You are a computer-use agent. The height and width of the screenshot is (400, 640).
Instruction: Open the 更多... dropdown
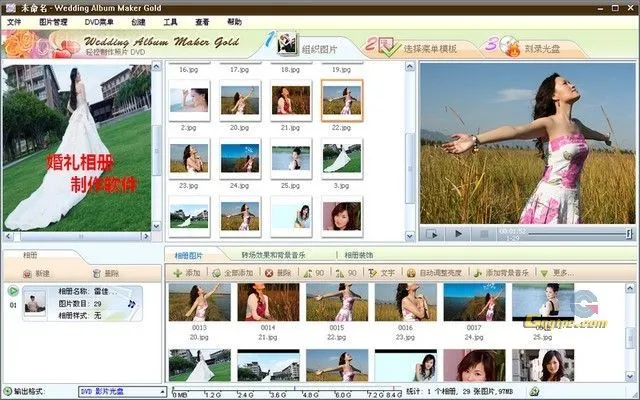point(557,273)
